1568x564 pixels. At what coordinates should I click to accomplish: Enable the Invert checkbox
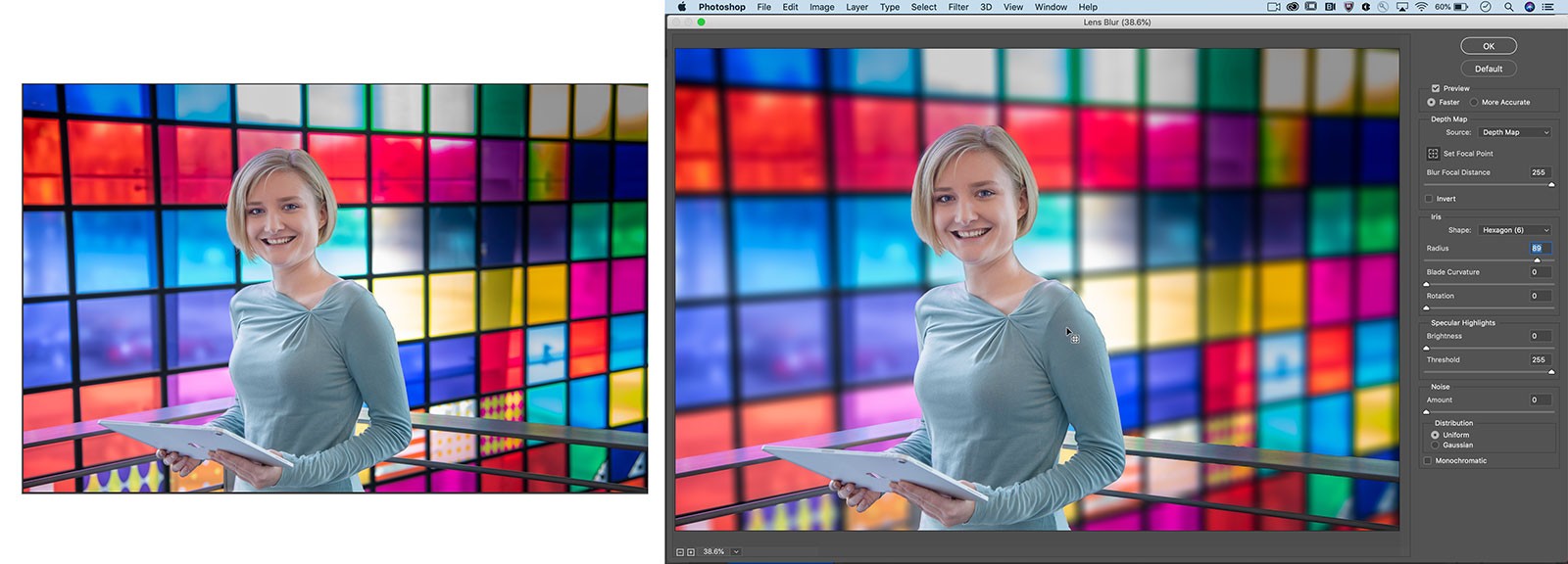[x=1429, y=199]
